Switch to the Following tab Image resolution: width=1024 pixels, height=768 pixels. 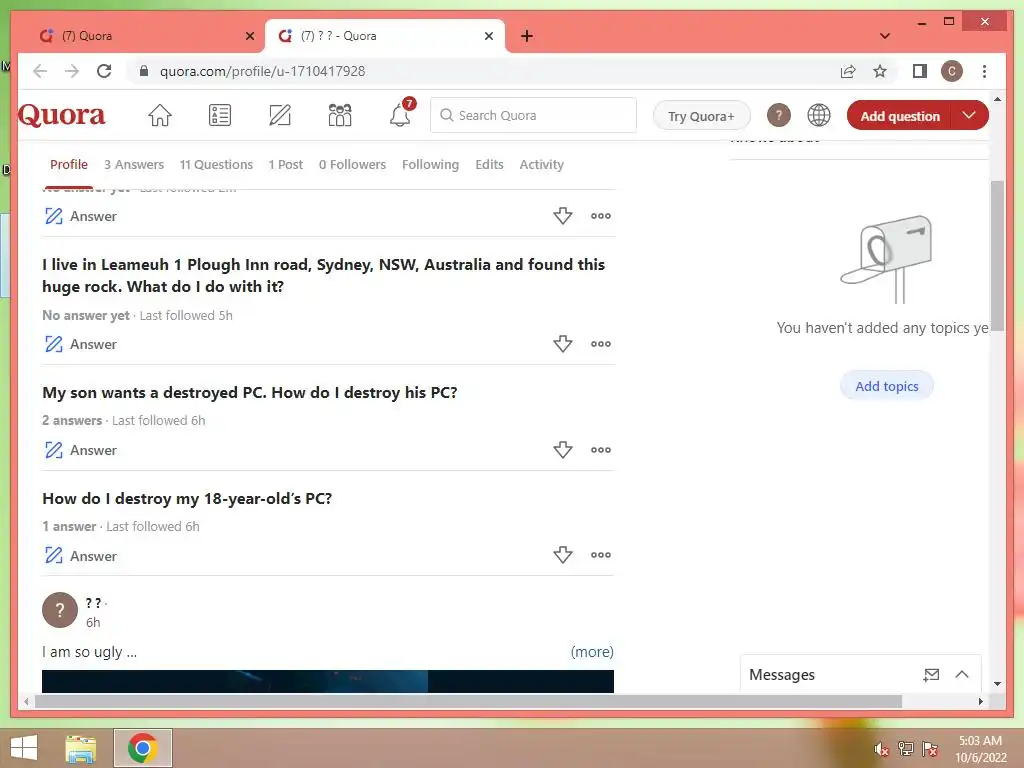pos(430,165)
